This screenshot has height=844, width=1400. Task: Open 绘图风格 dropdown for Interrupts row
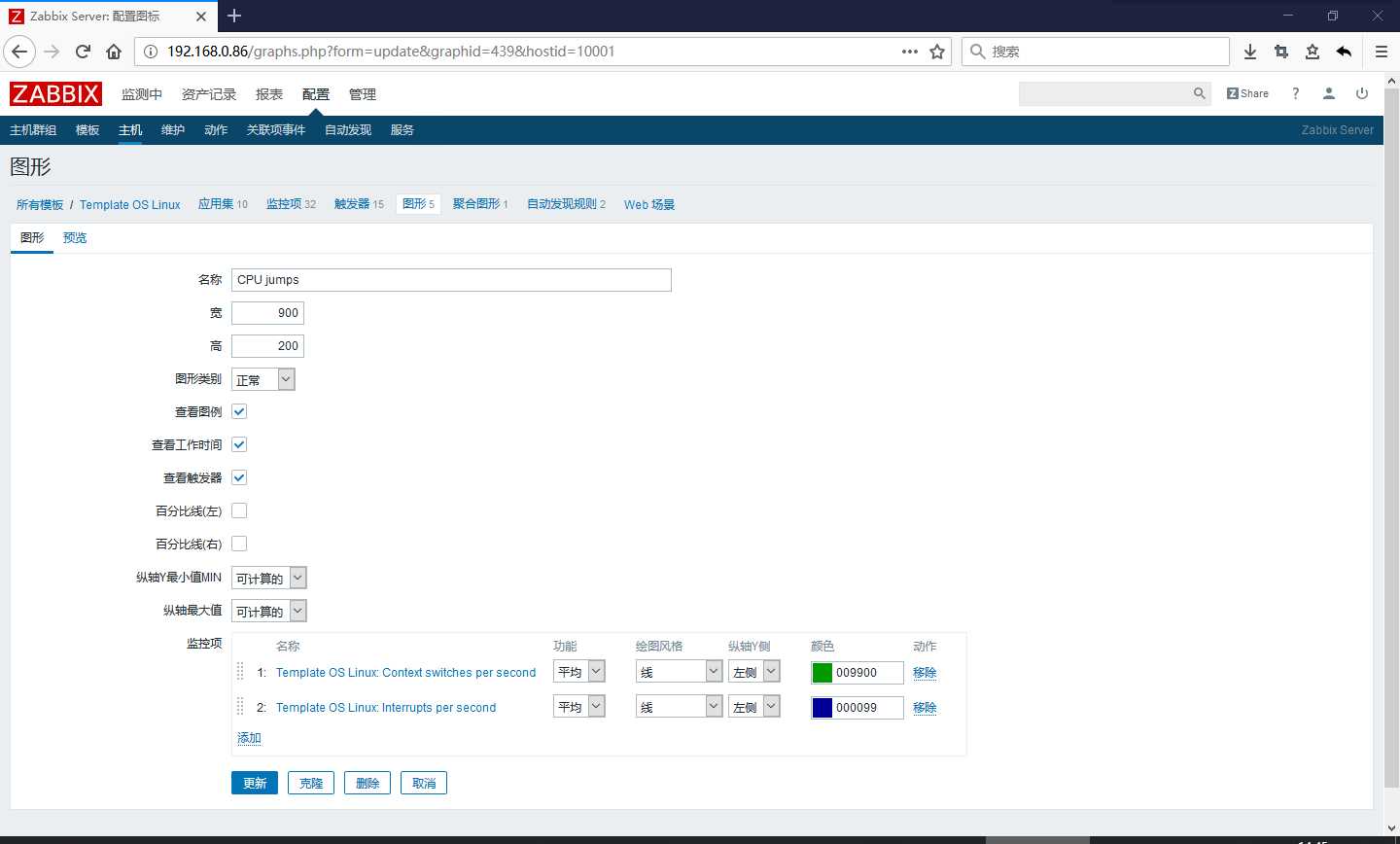[x=680, y=707]
